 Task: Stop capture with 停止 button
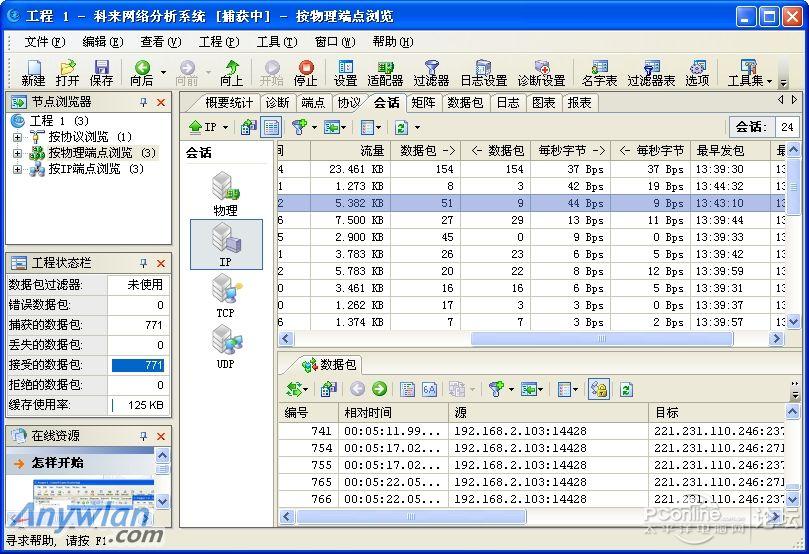[305, 73]
